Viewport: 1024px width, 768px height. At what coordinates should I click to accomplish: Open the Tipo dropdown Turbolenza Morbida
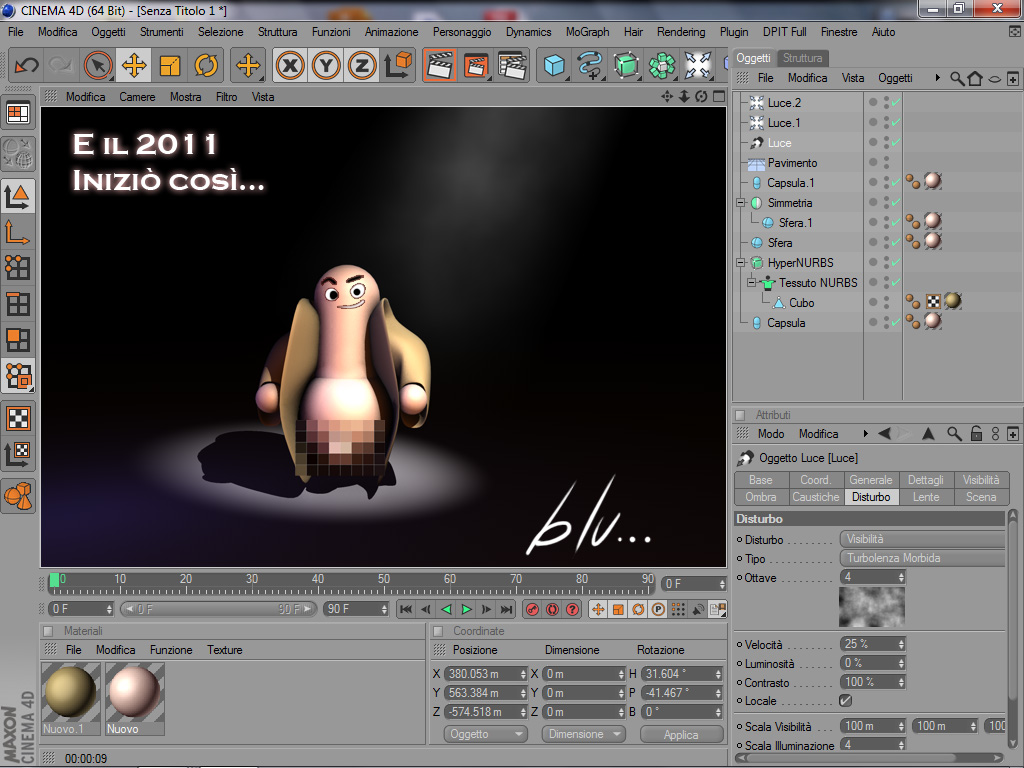click(x=921, y=558)
